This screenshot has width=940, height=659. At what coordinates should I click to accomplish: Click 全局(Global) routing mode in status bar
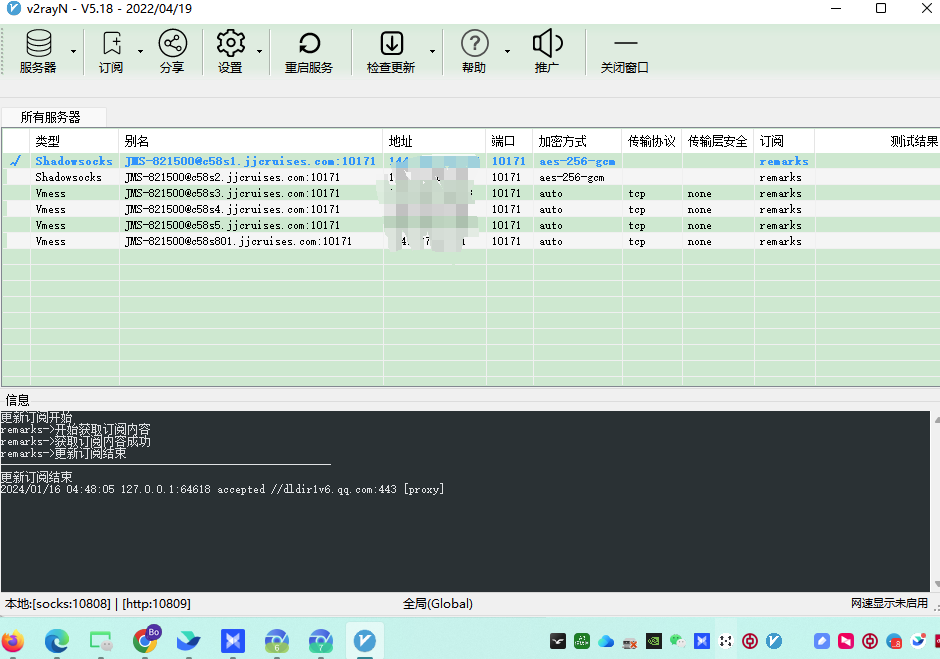(x=438, y=603)
